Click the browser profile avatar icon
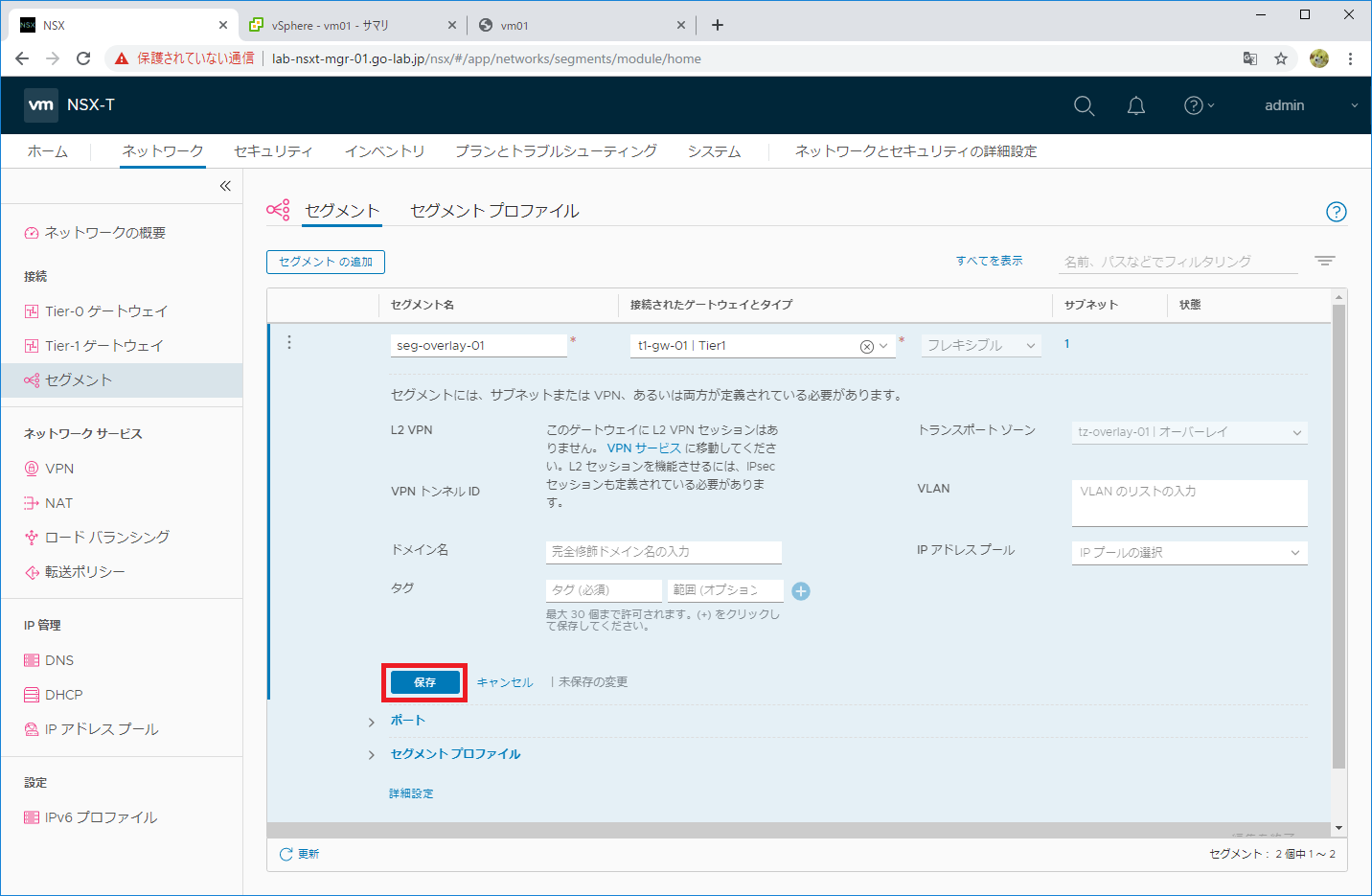 coord(1319,58)
